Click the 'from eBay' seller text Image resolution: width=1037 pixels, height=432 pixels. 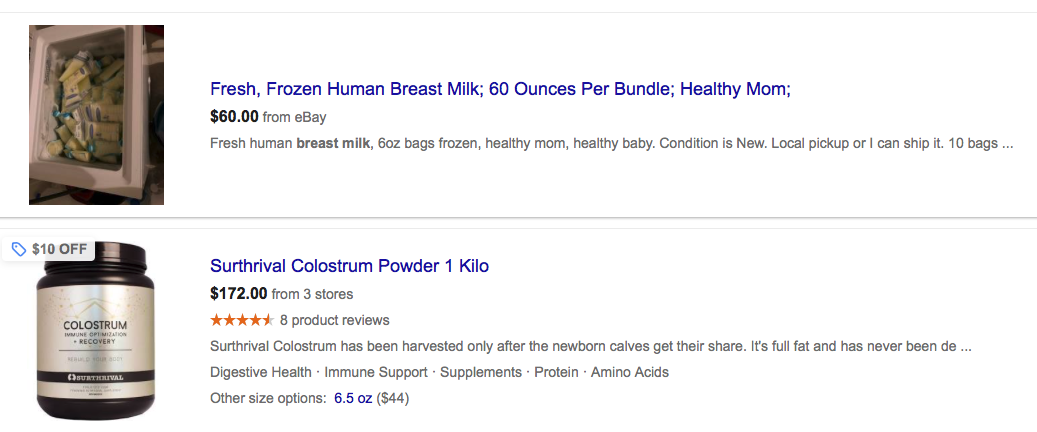[x=294, y=118]
